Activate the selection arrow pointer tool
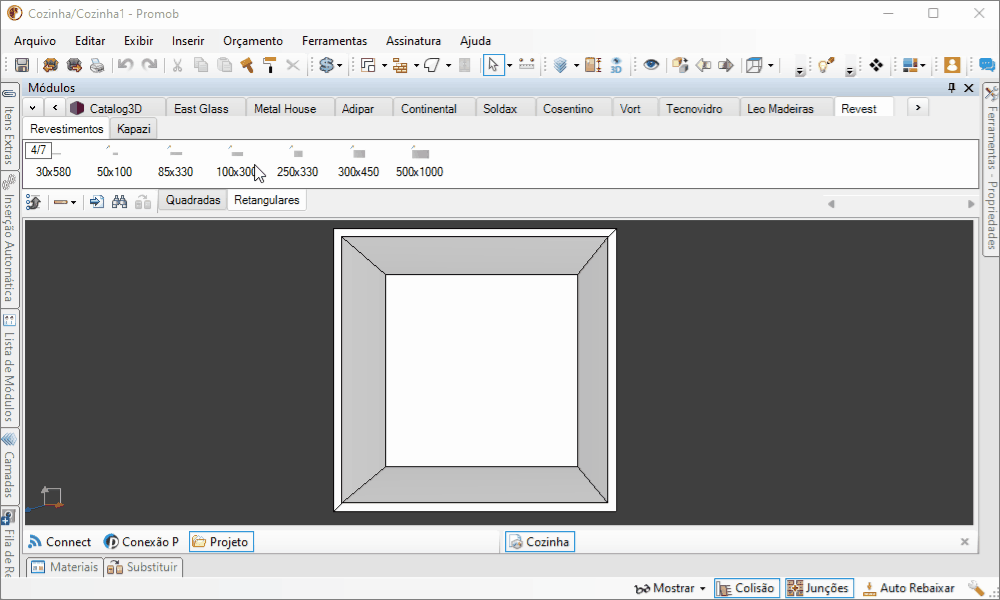 pyautogui.click(x=492, y=65)
